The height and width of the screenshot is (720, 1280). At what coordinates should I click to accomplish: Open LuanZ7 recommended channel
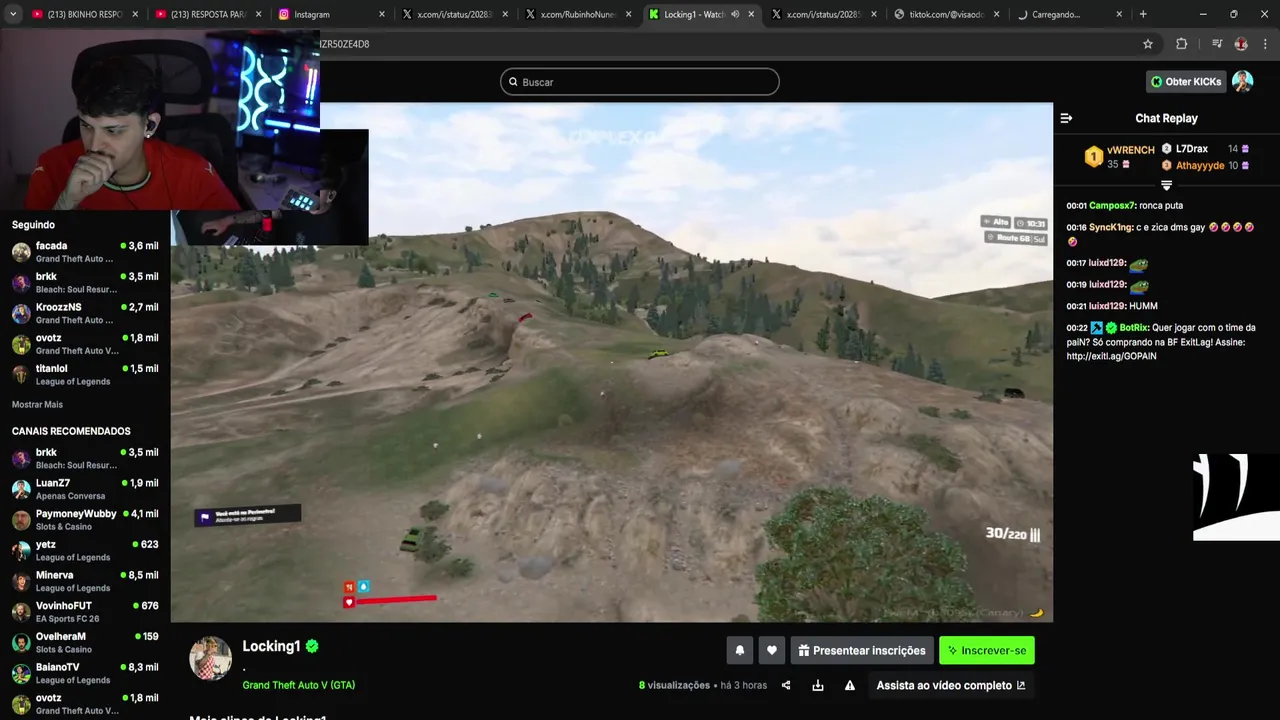pyautogui.click(x=85, y=489)
